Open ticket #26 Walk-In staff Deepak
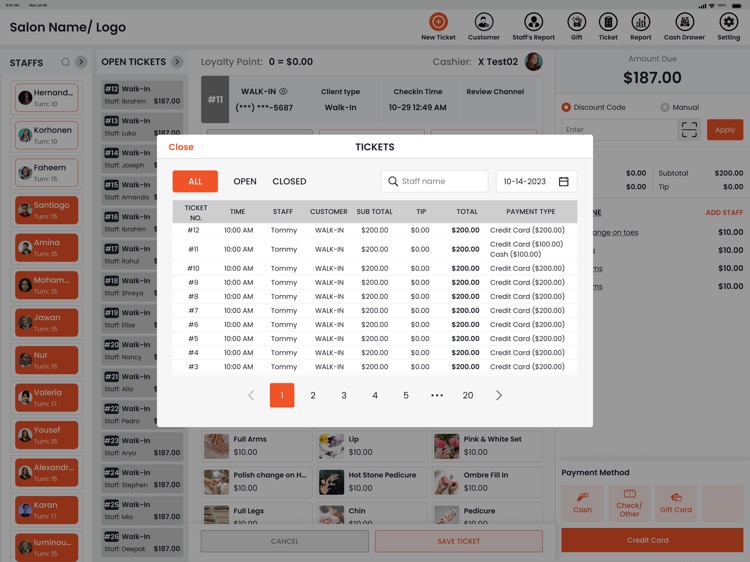750x562 pixels. point(143,542)
